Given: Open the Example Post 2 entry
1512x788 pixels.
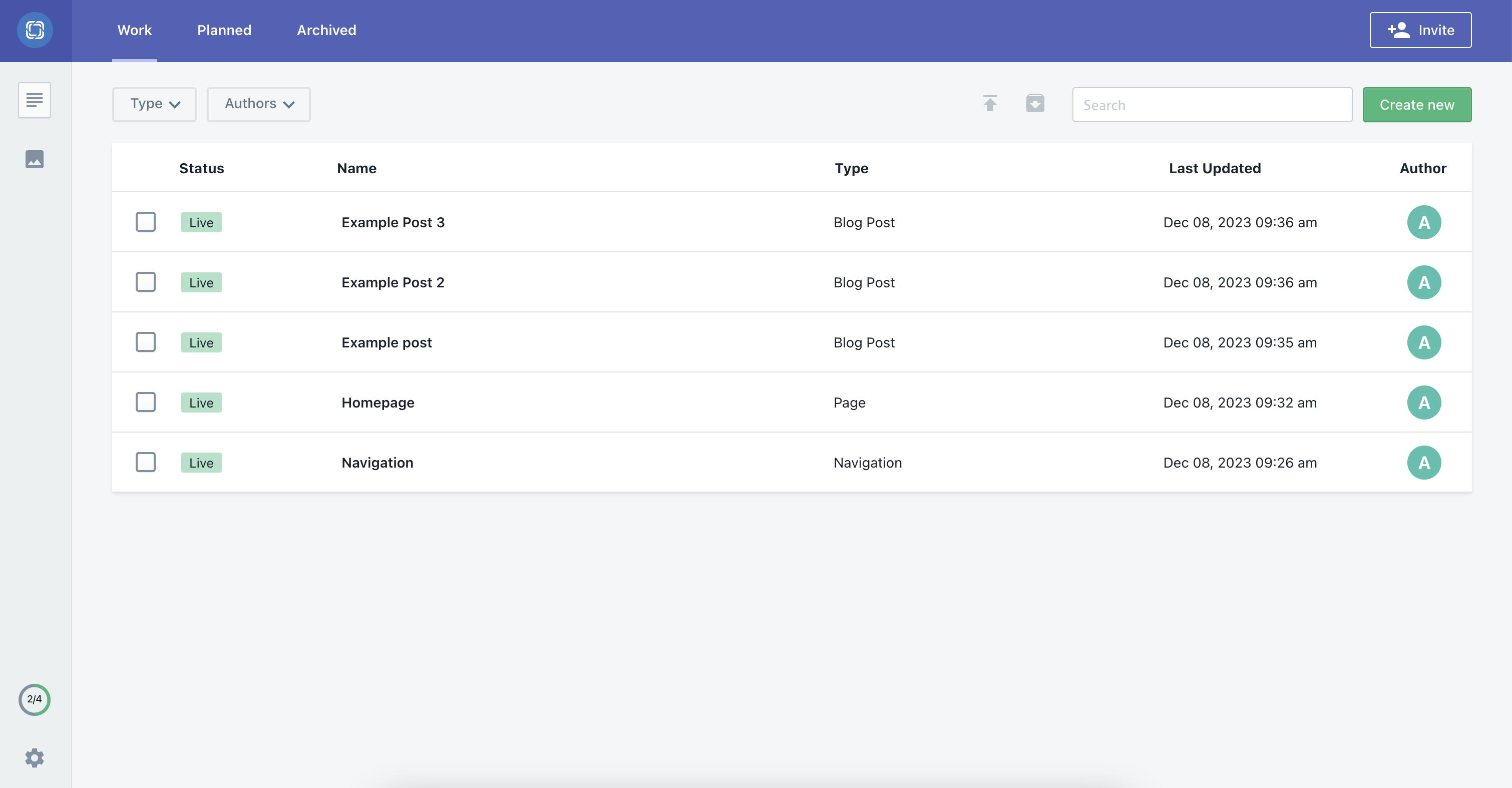Looking at the screenshot, I should pos(392,282).
